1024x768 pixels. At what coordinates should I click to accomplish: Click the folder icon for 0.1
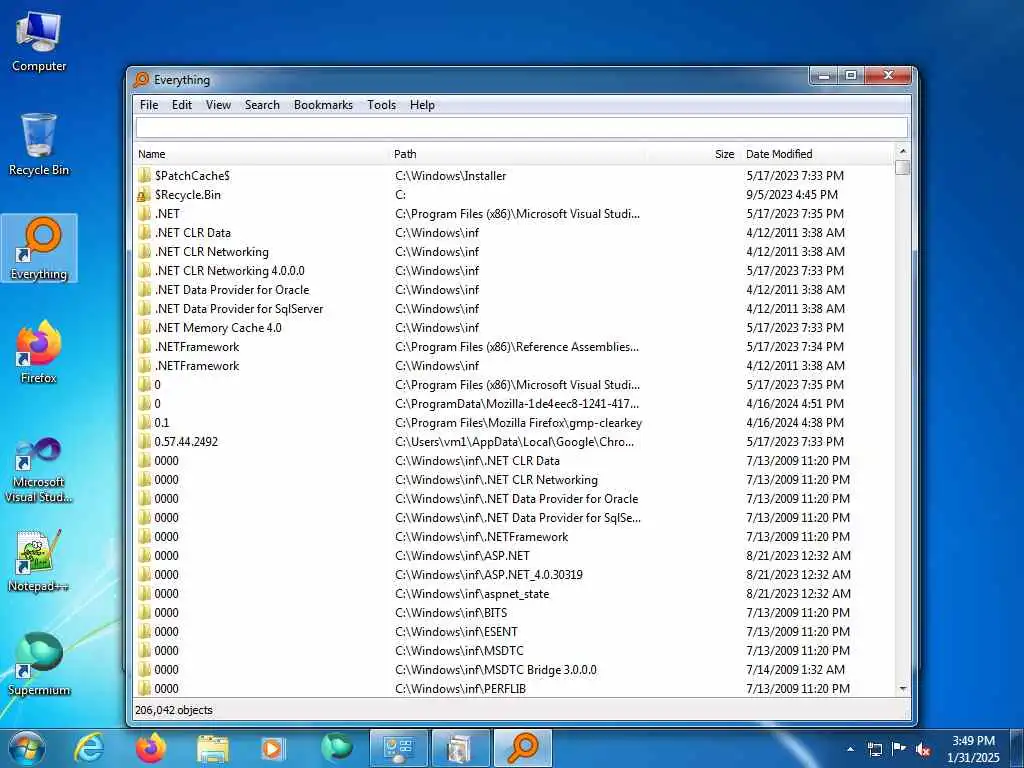[144, 423]
